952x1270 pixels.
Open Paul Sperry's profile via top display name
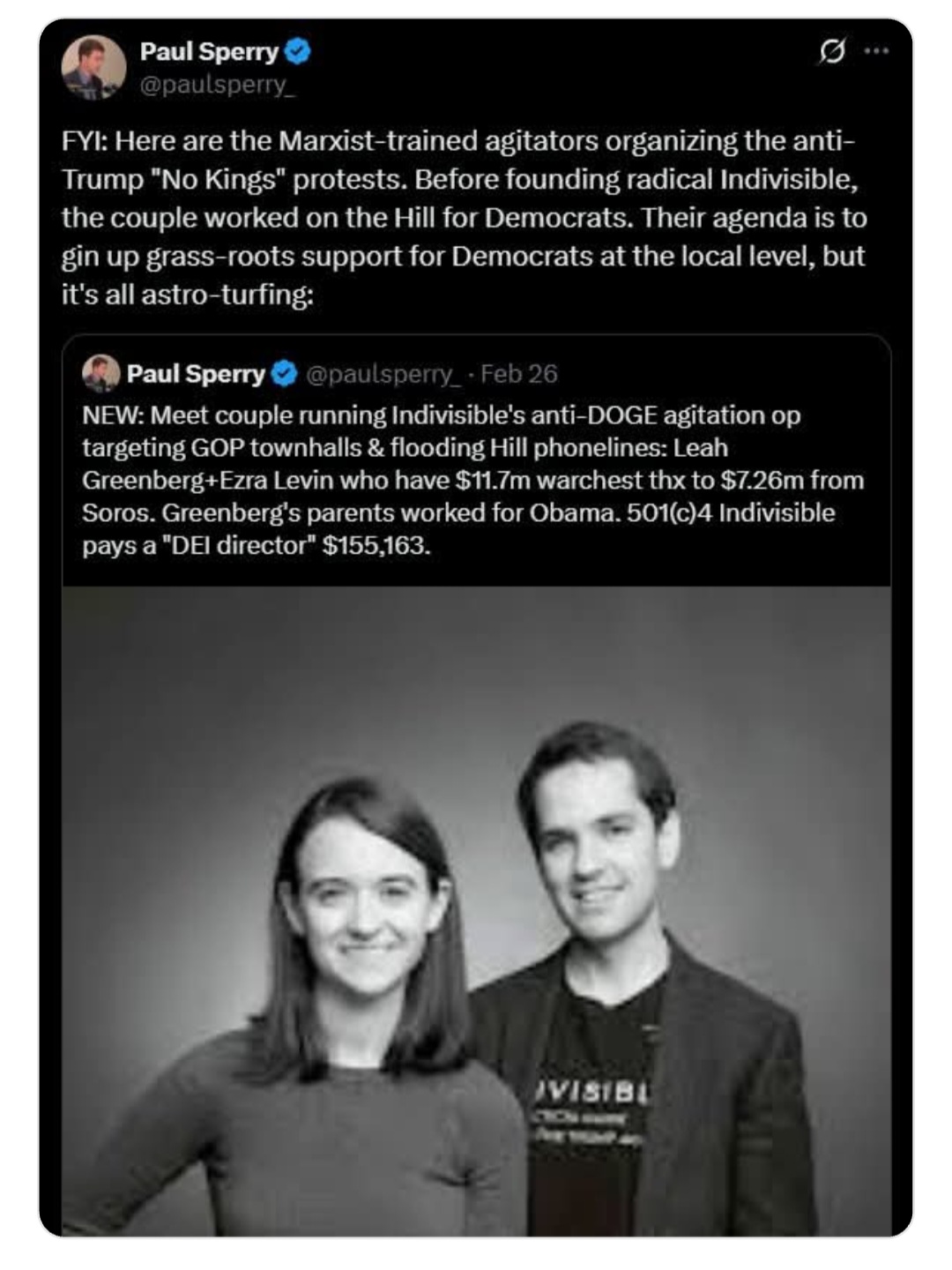coord(209,52)
